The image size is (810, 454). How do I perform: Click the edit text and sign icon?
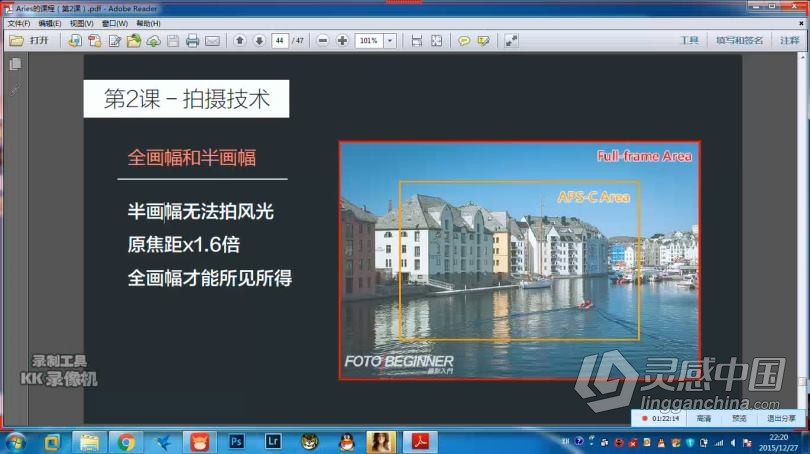coord(115,40)
